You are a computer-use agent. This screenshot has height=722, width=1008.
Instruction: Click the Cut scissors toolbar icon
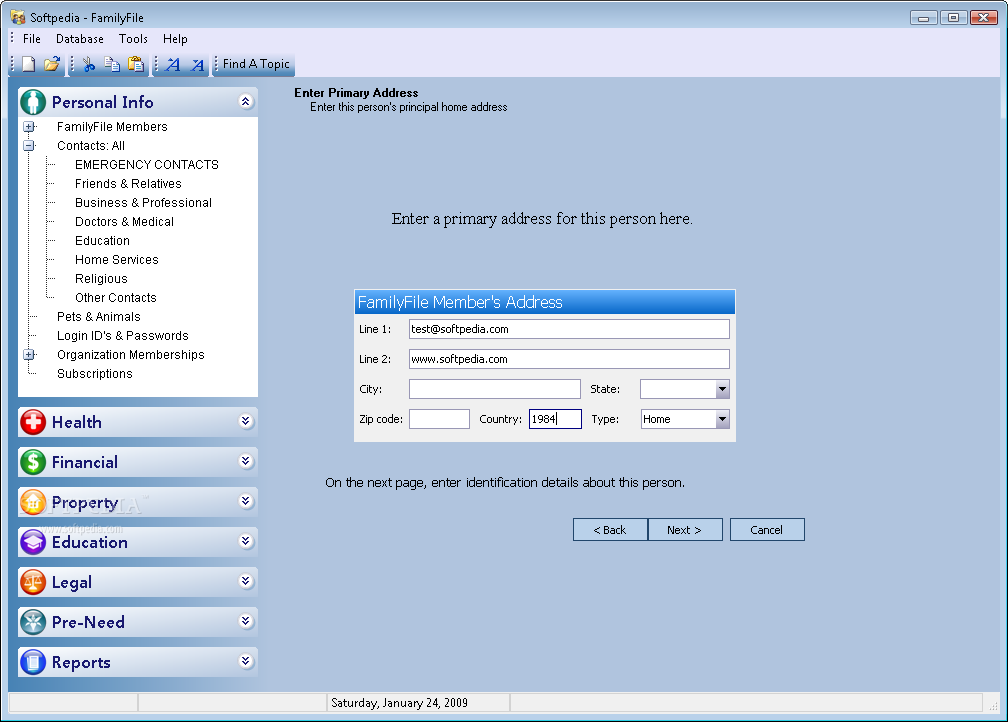point(89,64)
